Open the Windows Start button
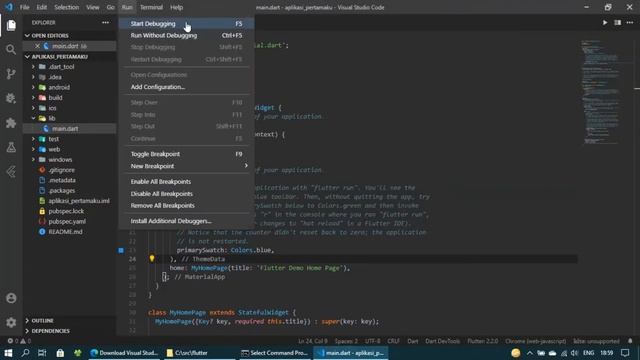The height and width of the screenshot is (360, 640). point(8,353)
